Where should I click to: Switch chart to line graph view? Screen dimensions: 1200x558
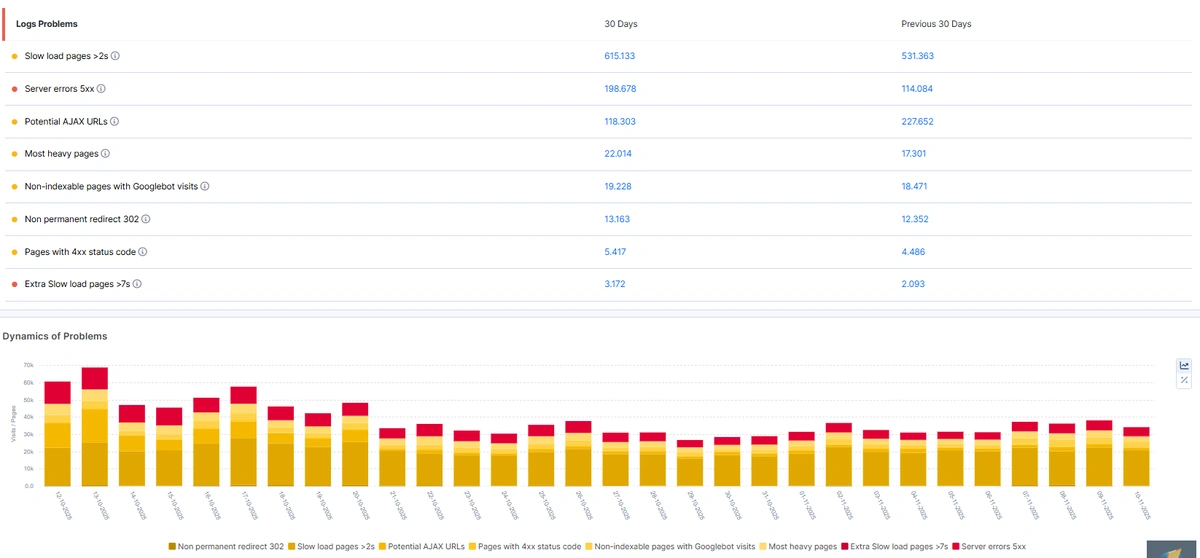click(1184, 365)
